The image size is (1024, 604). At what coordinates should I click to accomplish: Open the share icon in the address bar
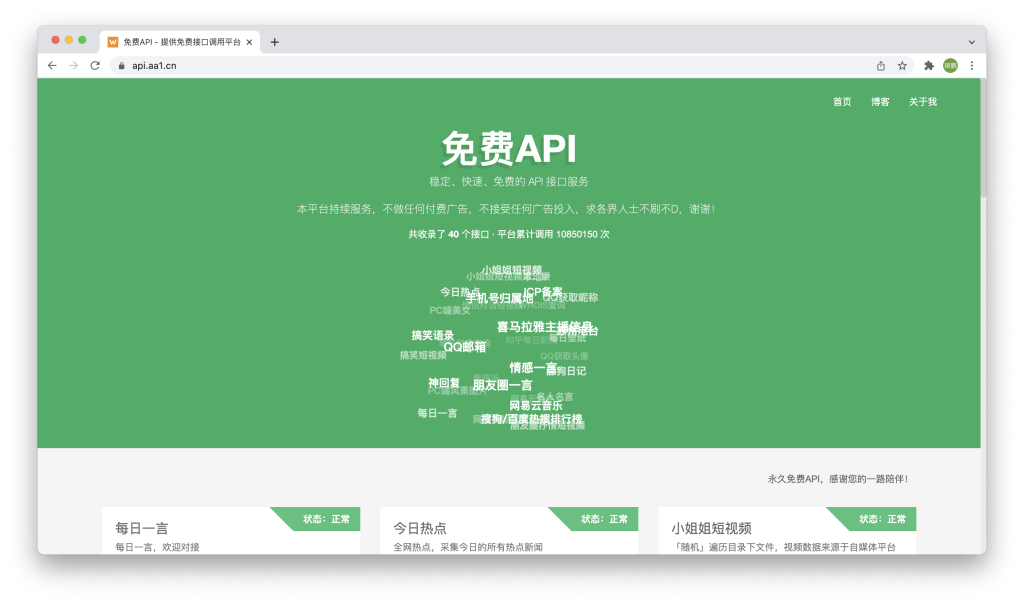(x=881, y=65)
